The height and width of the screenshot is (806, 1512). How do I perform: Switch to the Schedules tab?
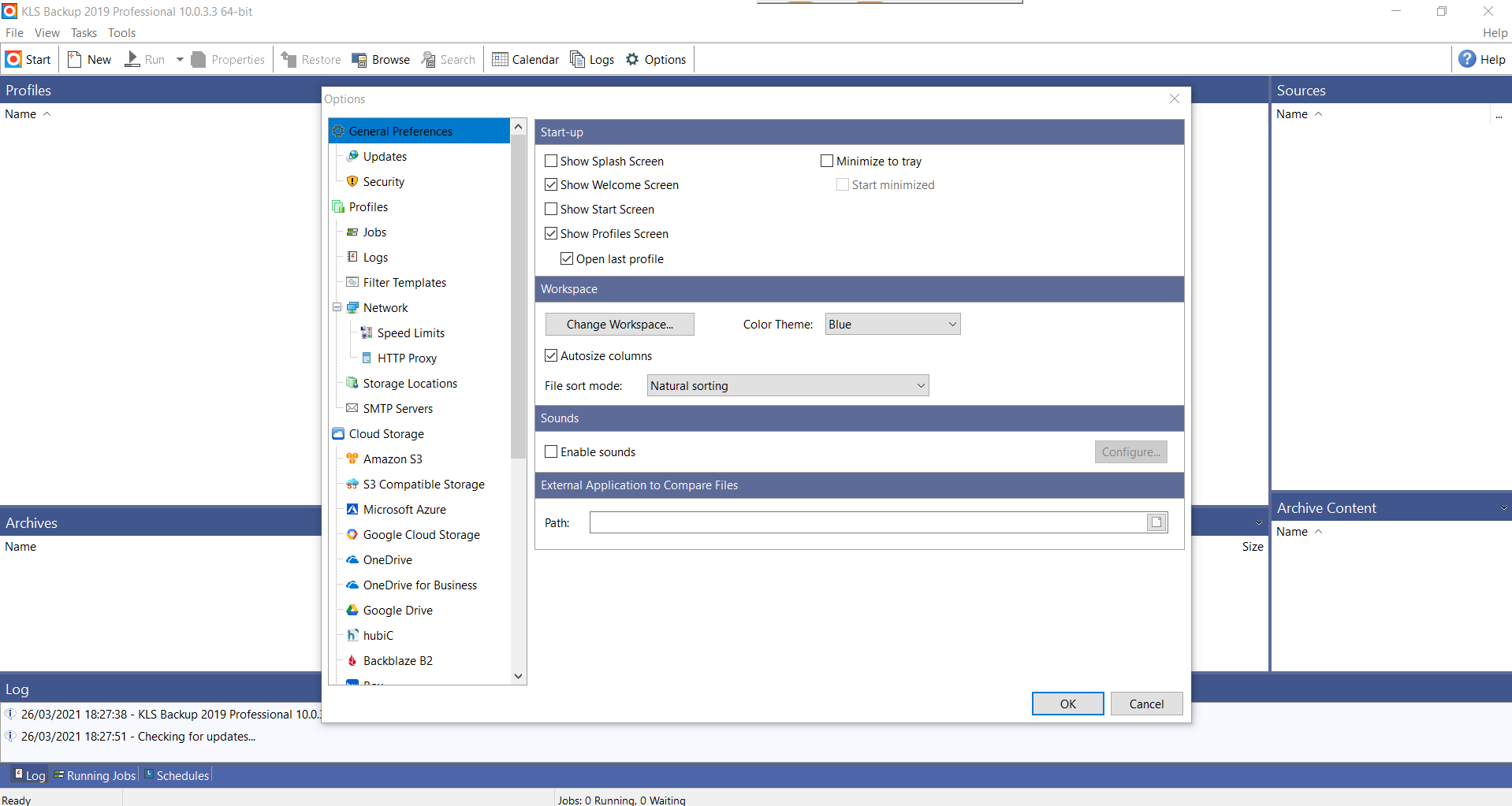(177, 775)
